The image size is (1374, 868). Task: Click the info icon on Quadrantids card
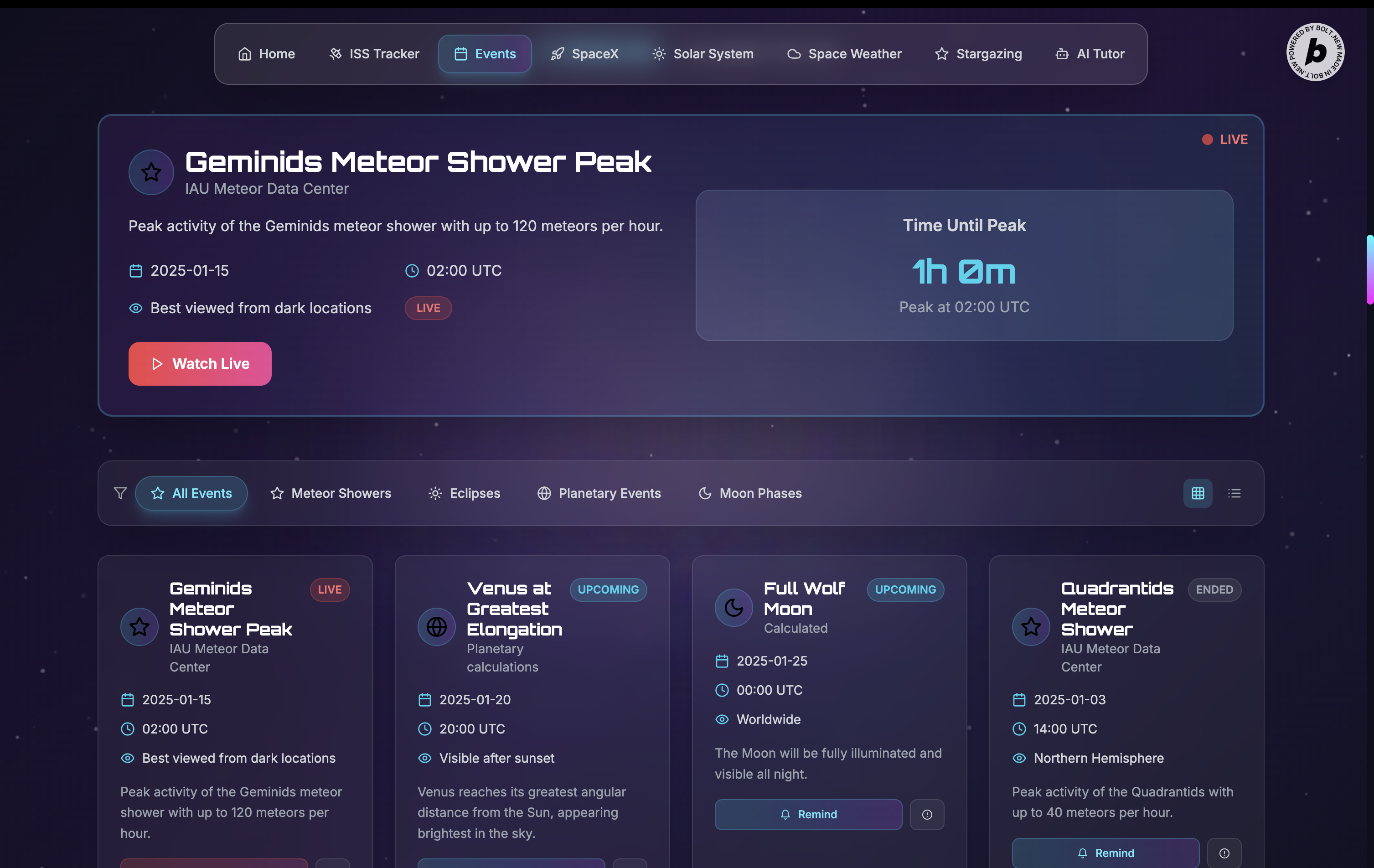pyautogui.click(x=1224, y=853)
